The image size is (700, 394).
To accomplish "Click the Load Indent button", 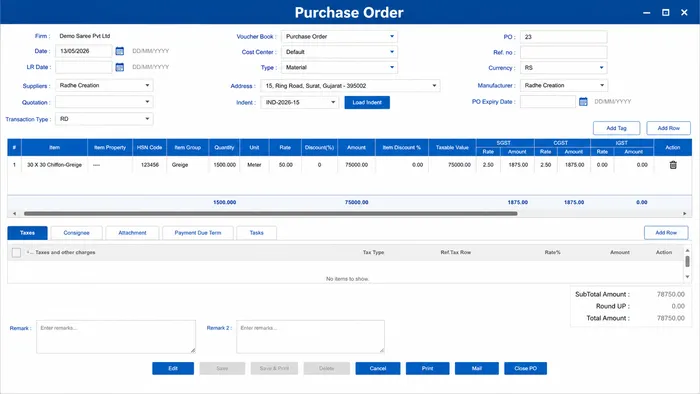I will (x=367, y=103).
